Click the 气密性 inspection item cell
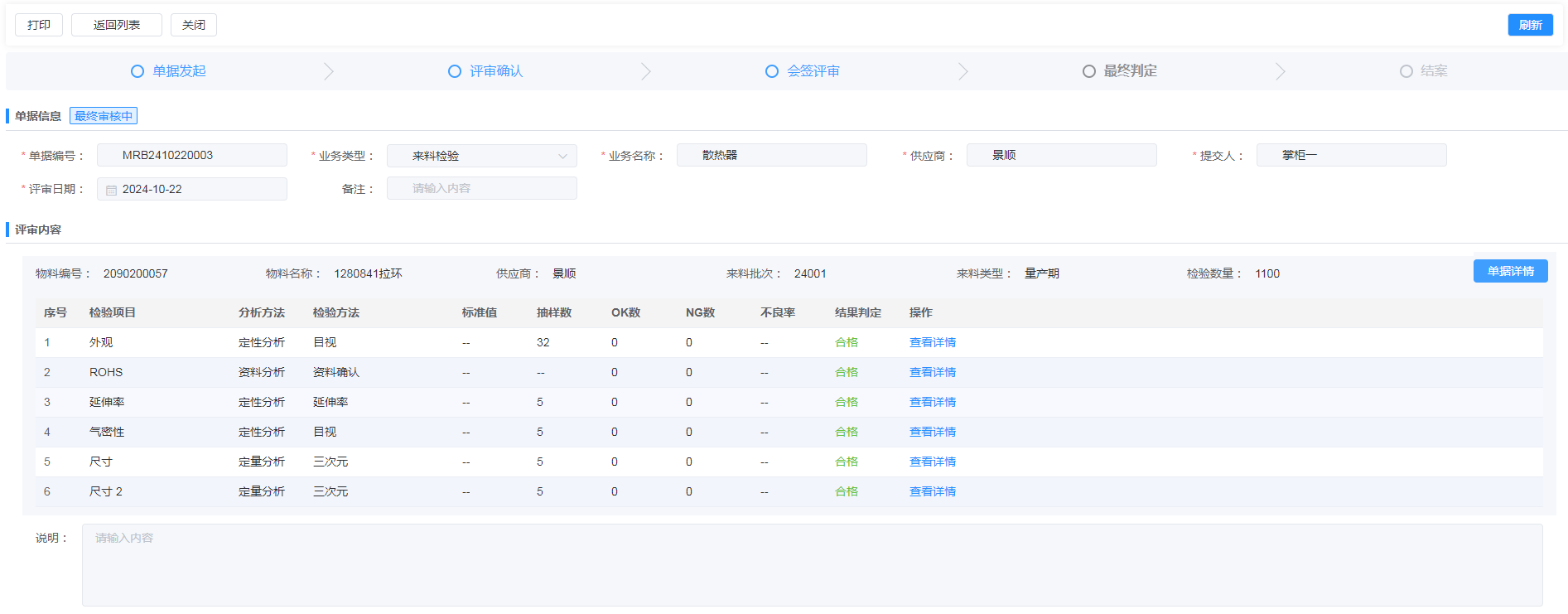Viewport: 1568px width, 614px height. (107, 432)
